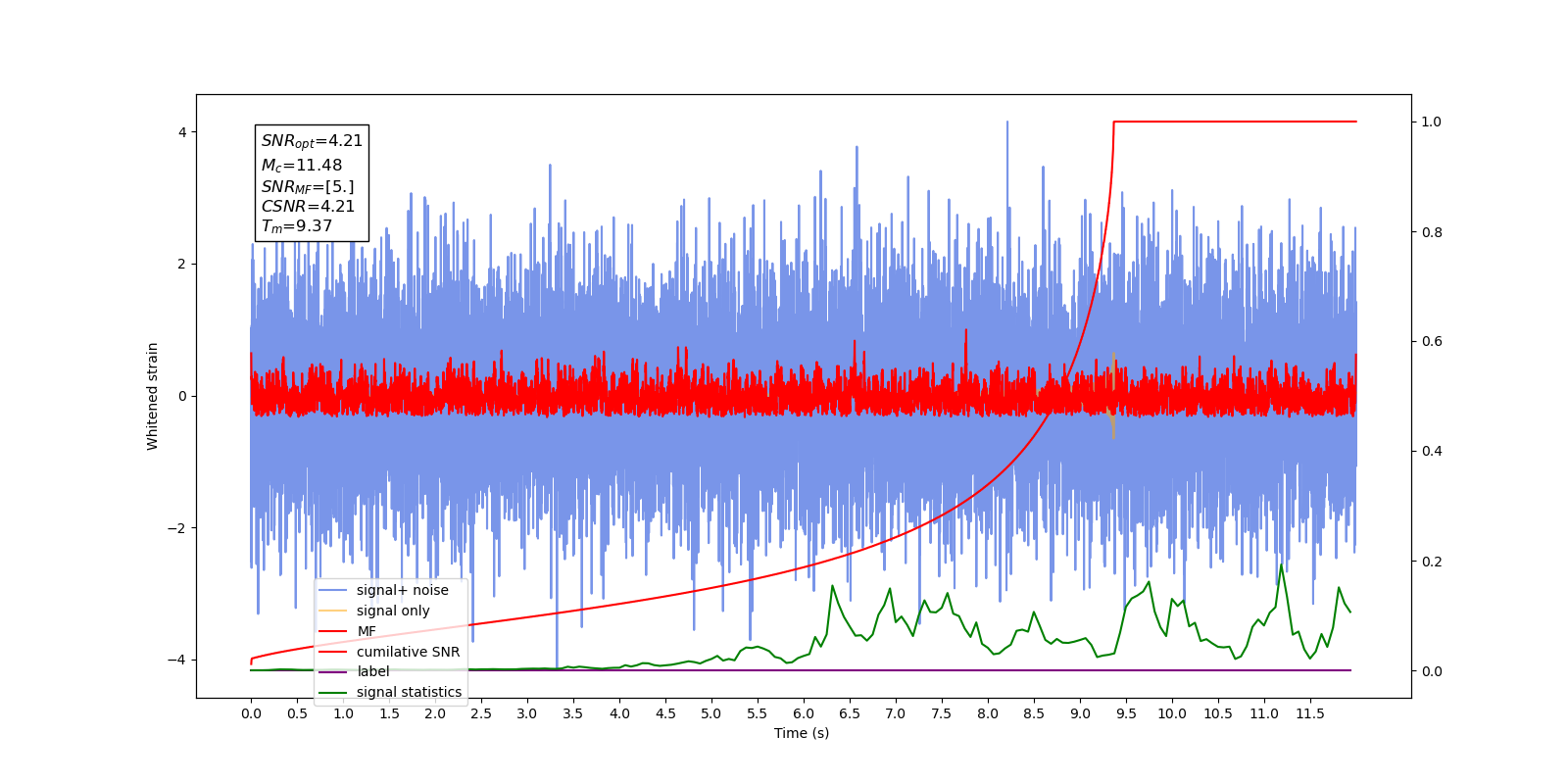Image resolution: width=1568 pixels, height=784 pixels.
Task: Click the x-axis tick label 0.0
Action: click(x=251, y=713)
